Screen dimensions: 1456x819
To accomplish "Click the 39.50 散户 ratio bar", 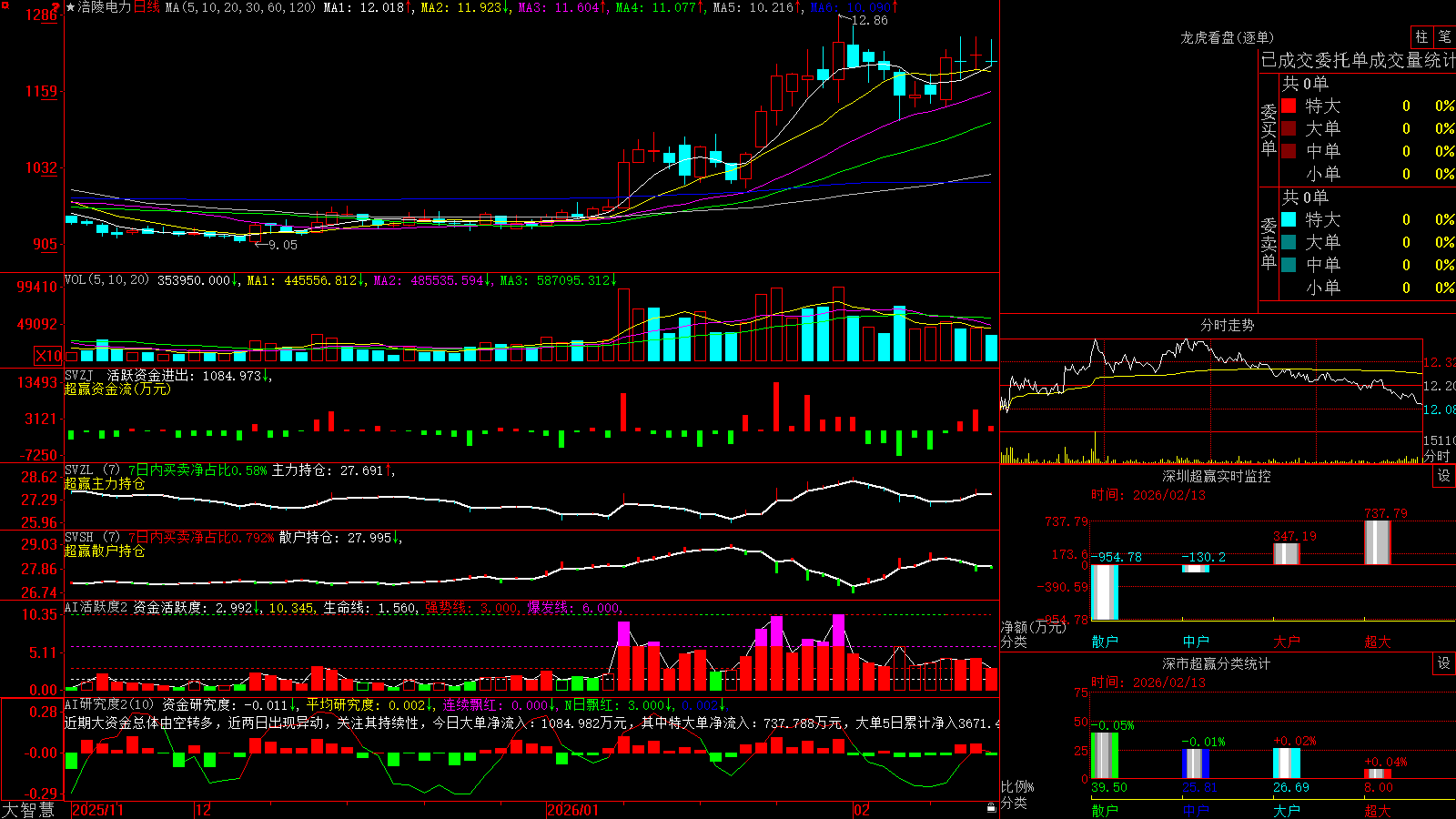I will point(1105,755).
